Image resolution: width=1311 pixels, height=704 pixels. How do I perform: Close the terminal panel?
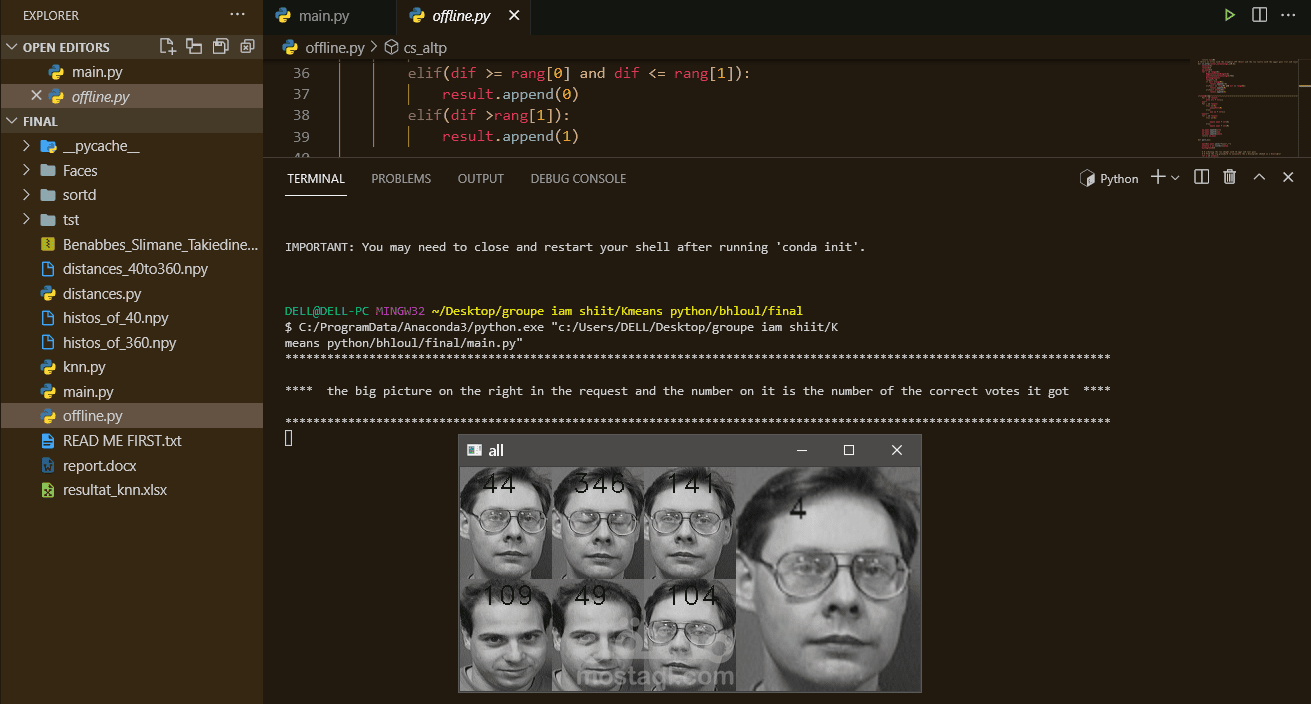pos(1288,177)
